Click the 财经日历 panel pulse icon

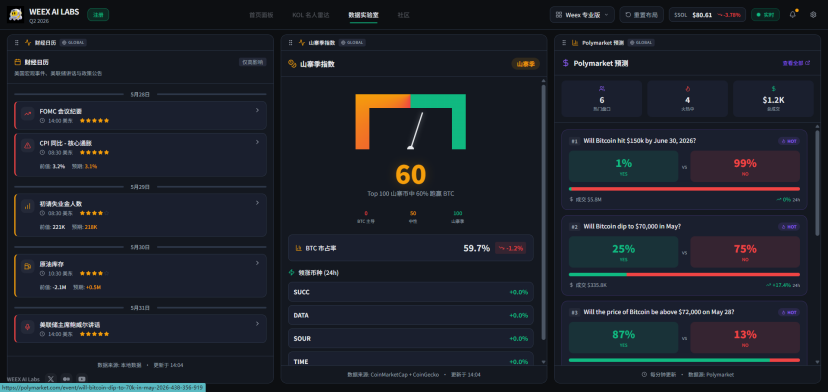pyautogui.click(x=28, y=42)
